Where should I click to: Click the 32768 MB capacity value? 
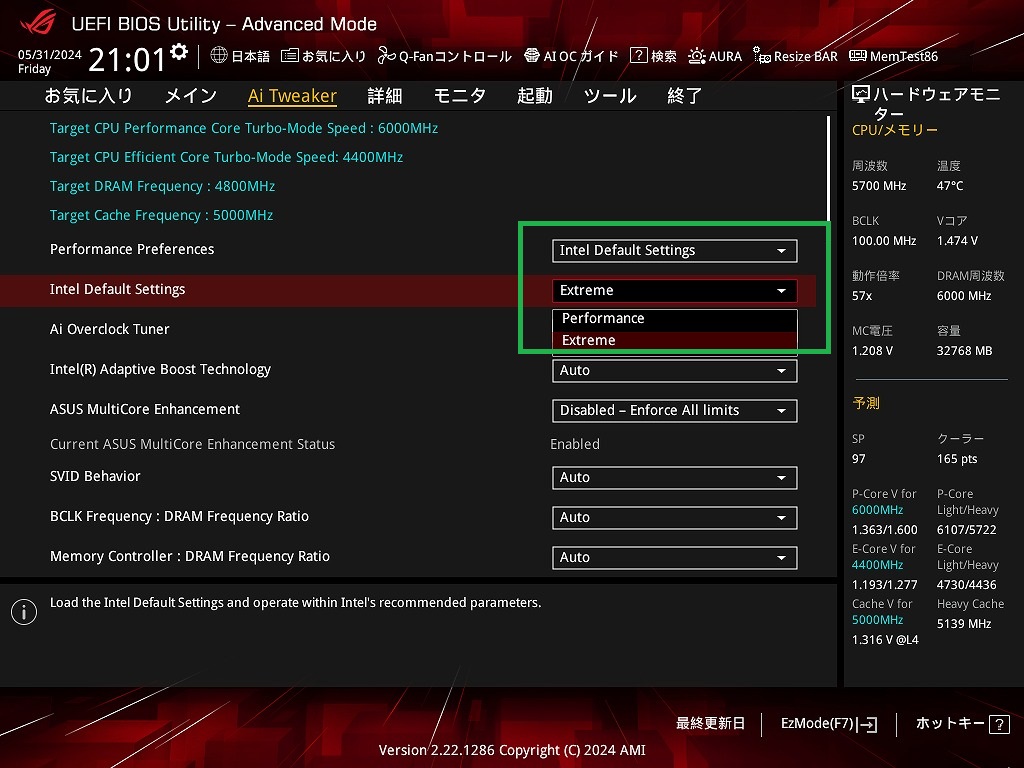coord(965,351)
